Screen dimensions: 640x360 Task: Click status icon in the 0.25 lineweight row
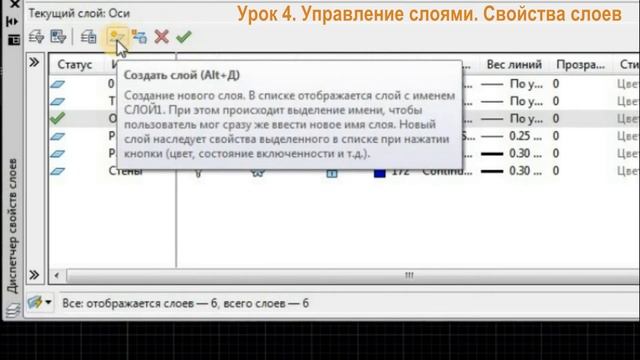[58, 136]
